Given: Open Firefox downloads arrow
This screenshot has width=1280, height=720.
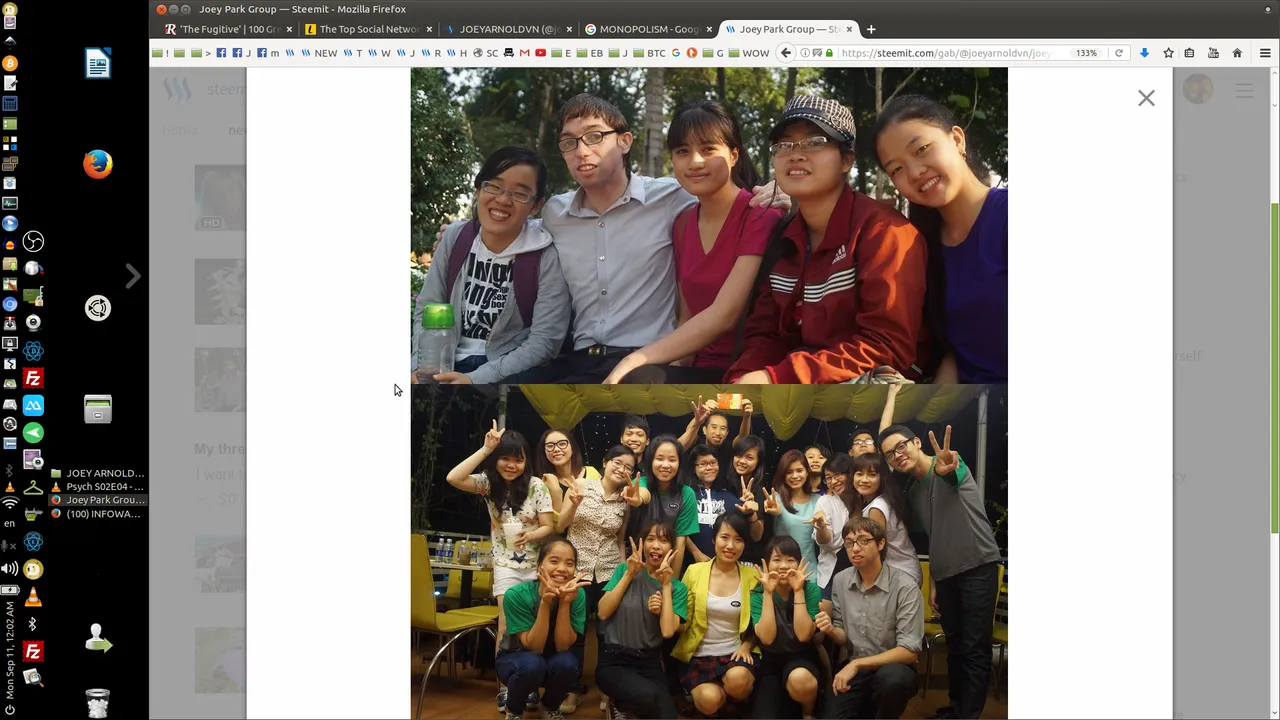Looking at the screenshot, I should point(1144,53).
